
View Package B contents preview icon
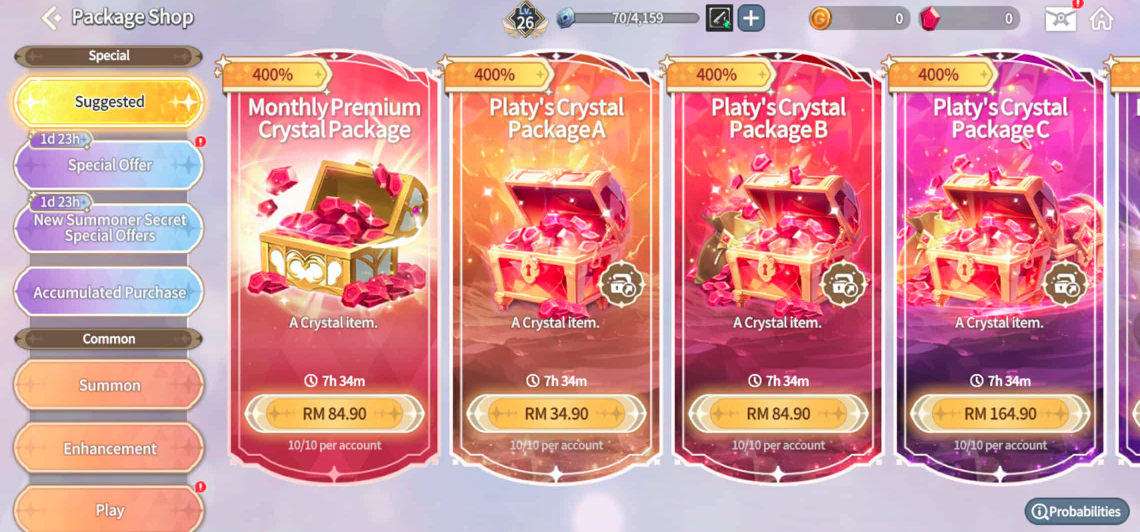(x=844, y=283)
